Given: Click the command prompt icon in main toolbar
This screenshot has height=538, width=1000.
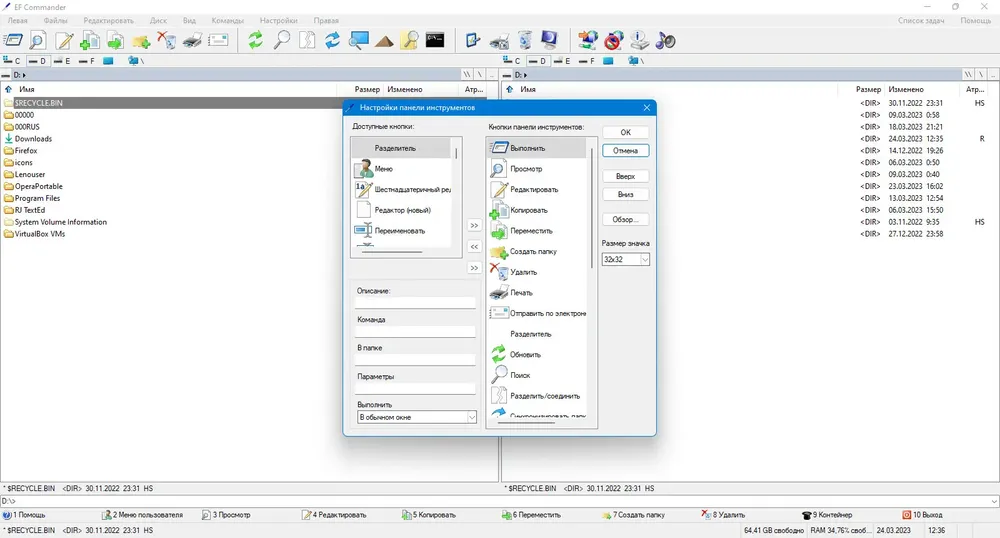Looking at the screenshot, I should click(x=435, y=40).
